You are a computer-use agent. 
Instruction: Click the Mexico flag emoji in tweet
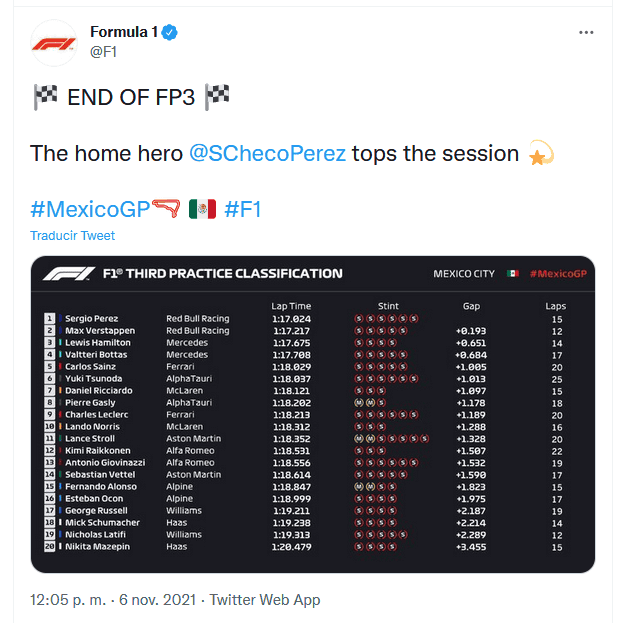pyautogui.click(x=202, y=209)
